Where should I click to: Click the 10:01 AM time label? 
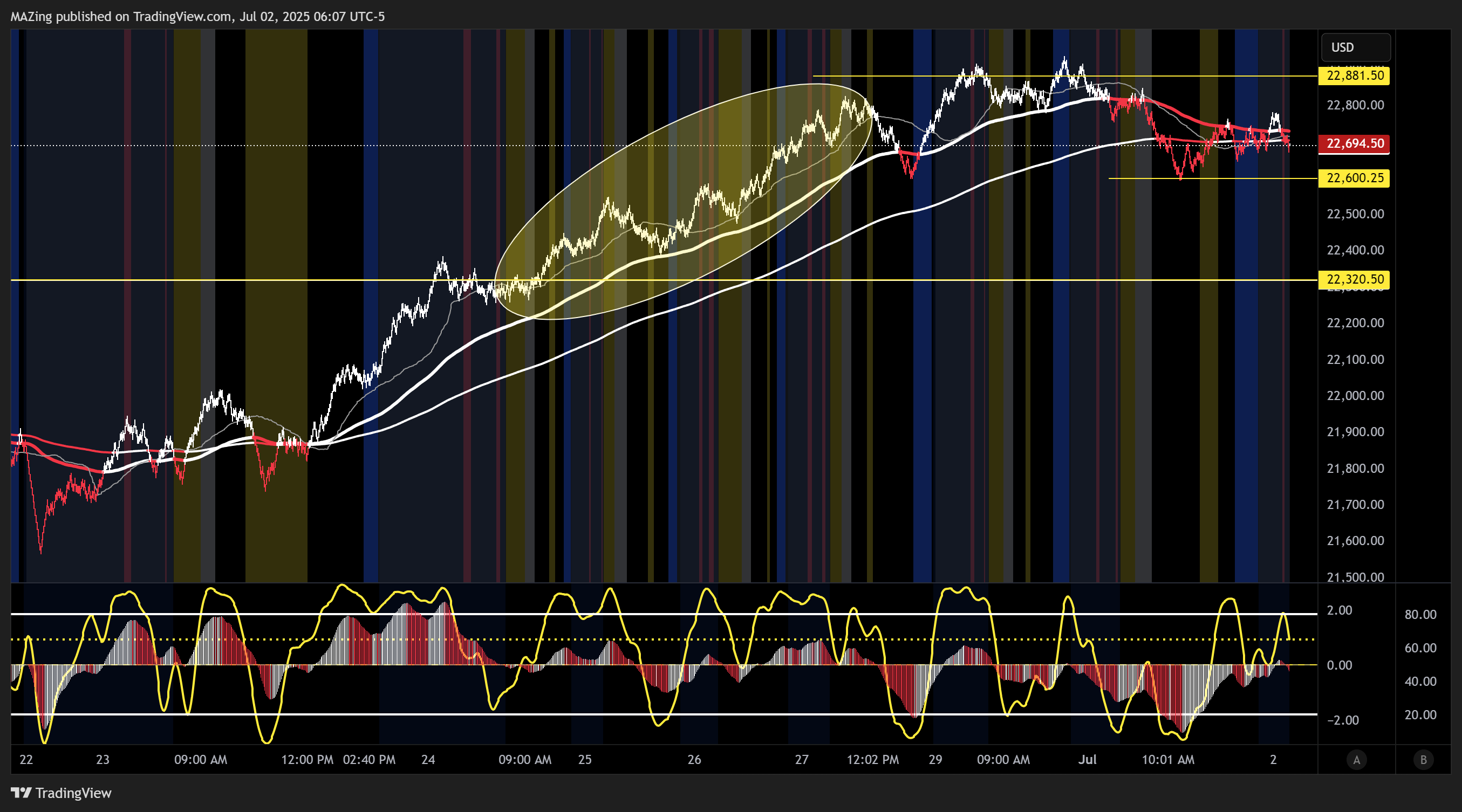click(x=1168, y=760)
